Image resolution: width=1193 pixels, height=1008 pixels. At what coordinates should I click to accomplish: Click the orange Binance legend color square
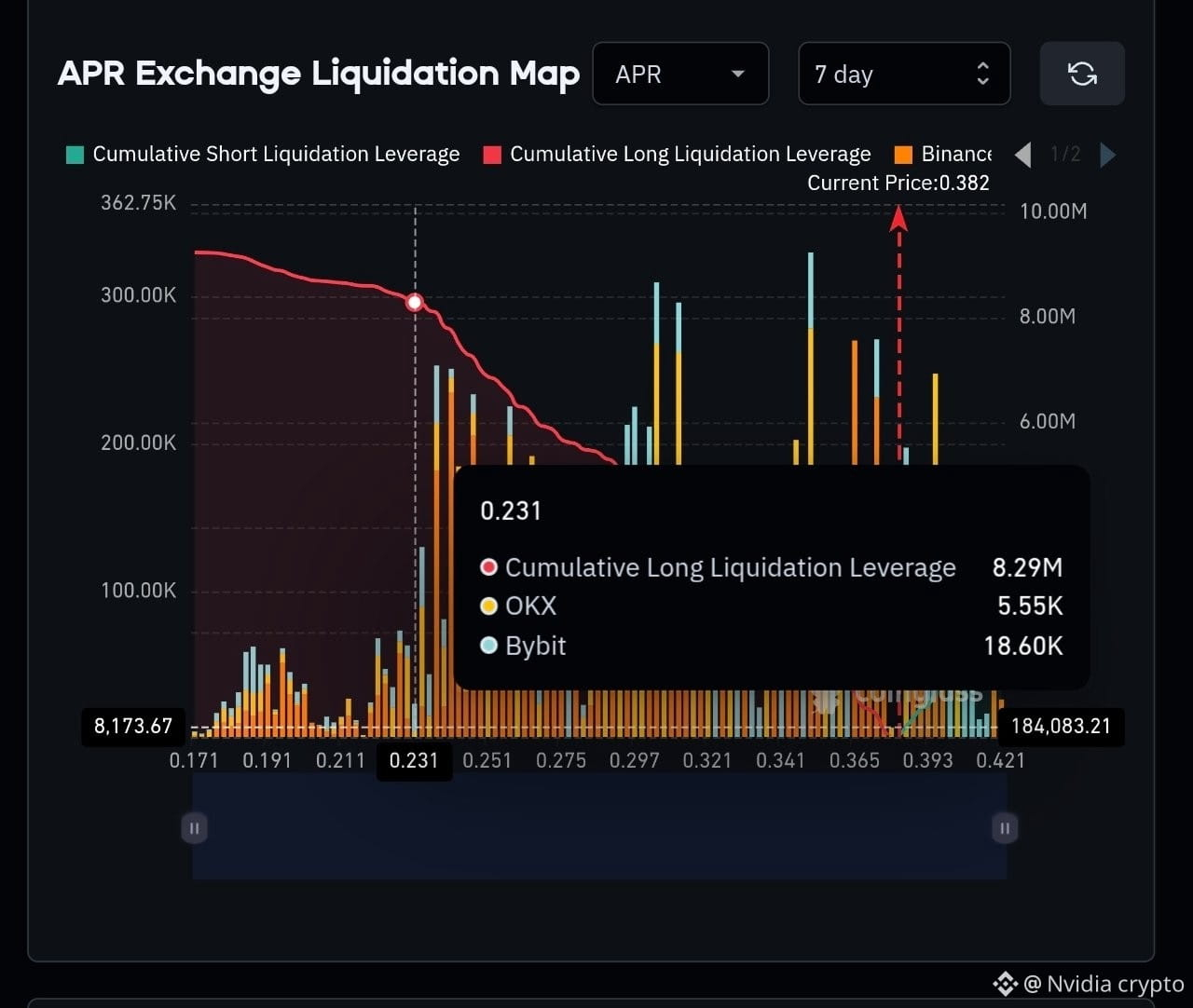[x=903, y=155]
